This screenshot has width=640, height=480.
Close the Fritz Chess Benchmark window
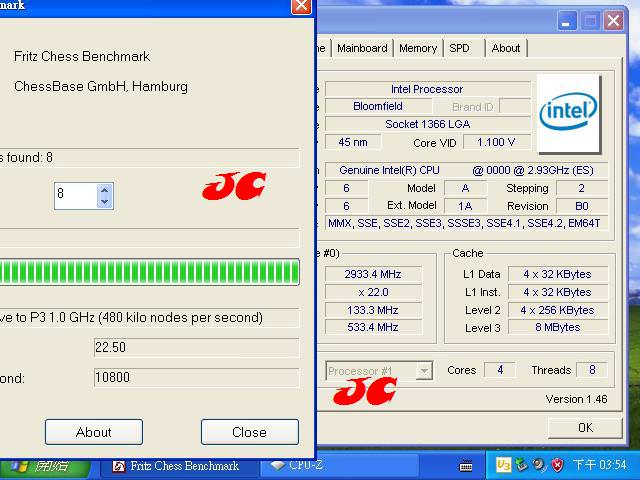[x=301, y=5]
